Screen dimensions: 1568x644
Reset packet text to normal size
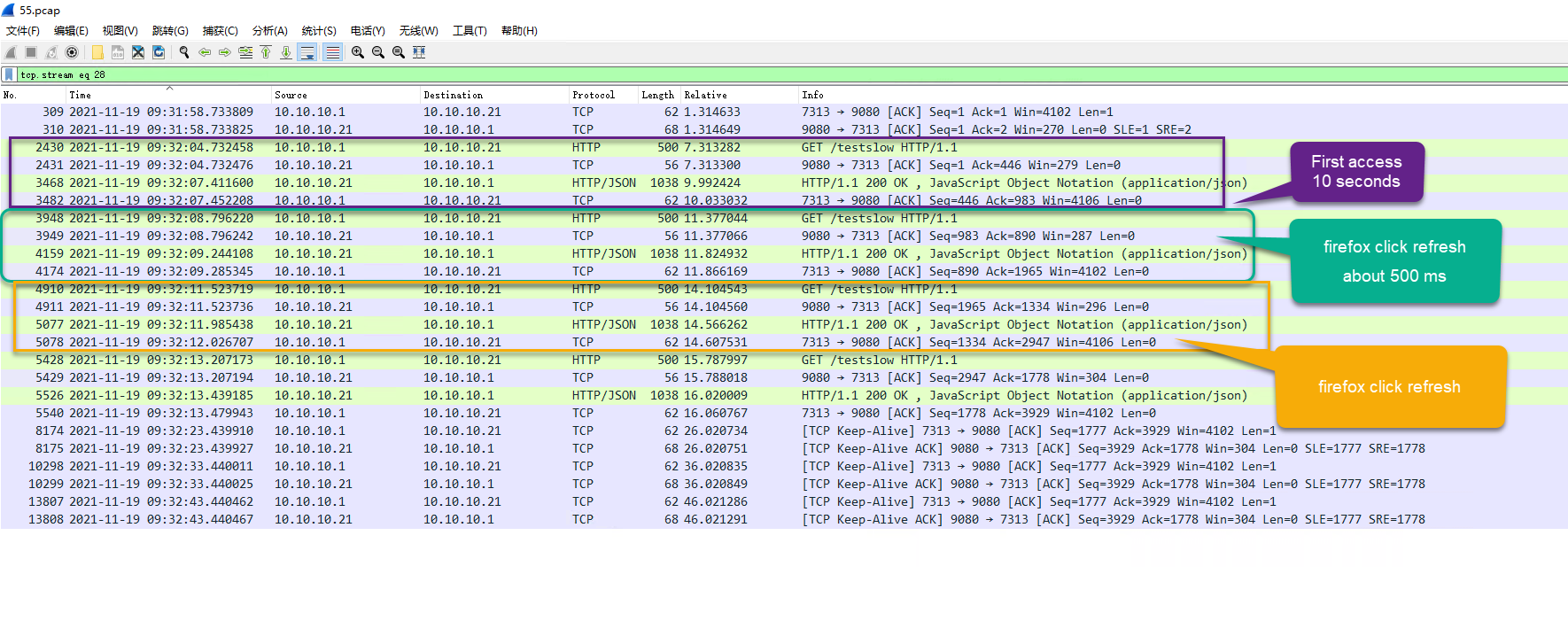click(x=399, y=52)
